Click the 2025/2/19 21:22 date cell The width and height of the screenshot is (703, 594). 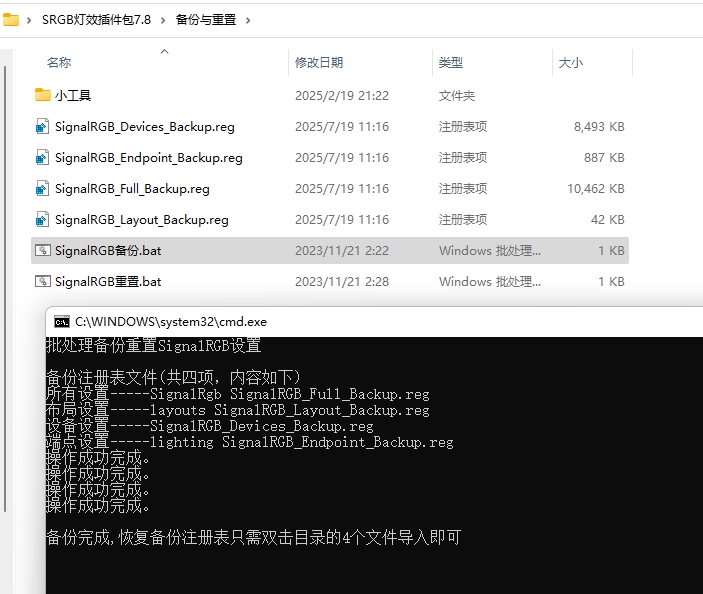(342, 95)
